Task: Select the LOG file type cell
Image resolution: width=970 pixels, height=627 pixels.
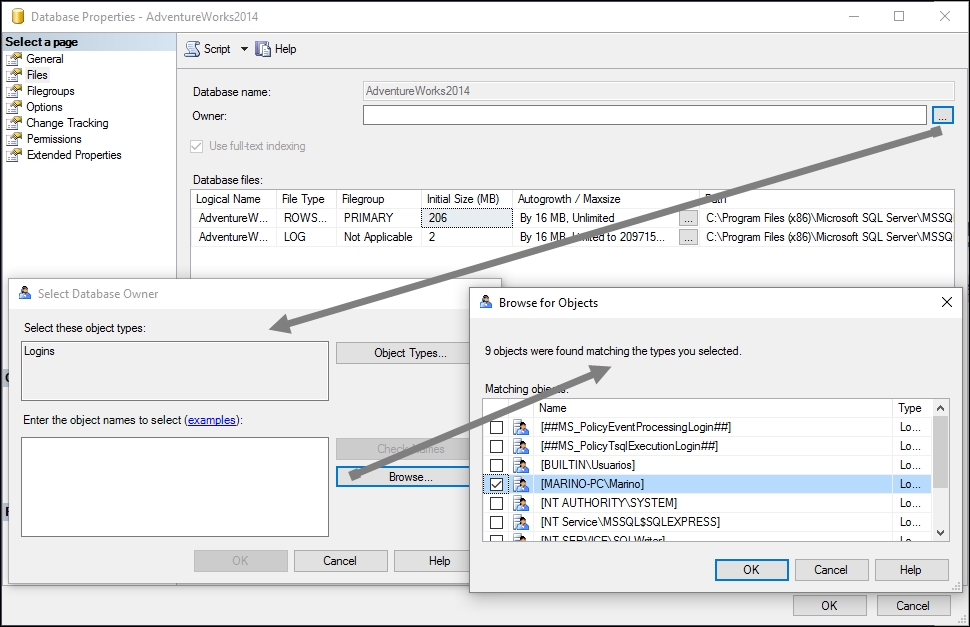Action: pyautogui.click(x=306, y=237)
